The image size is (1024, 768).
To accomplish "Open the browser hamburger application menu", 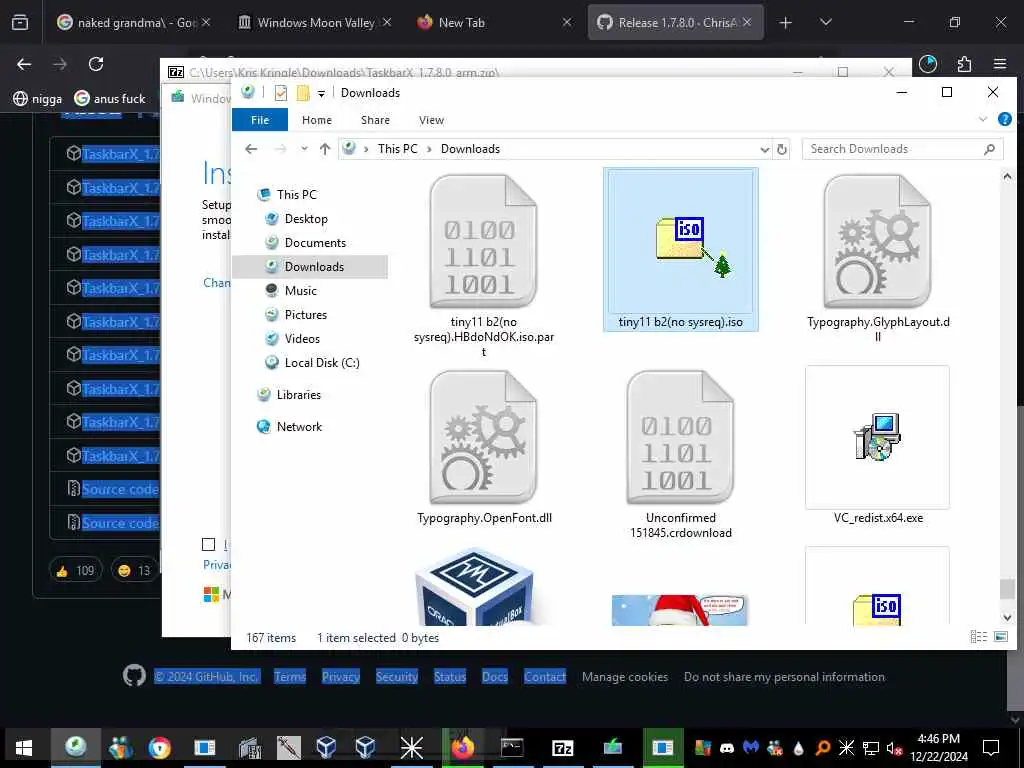I will 1000,64.
